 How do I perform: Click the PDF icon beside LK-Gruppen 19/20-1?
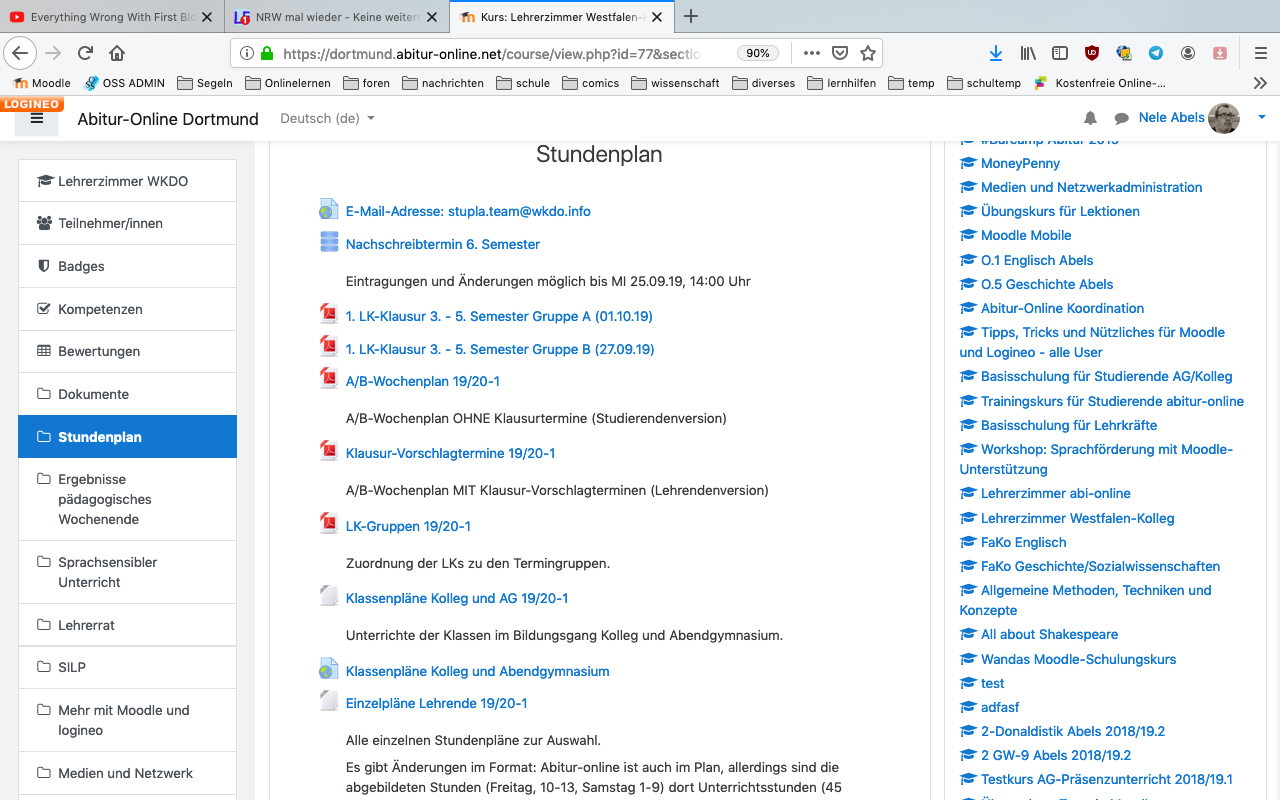point(328,524)
